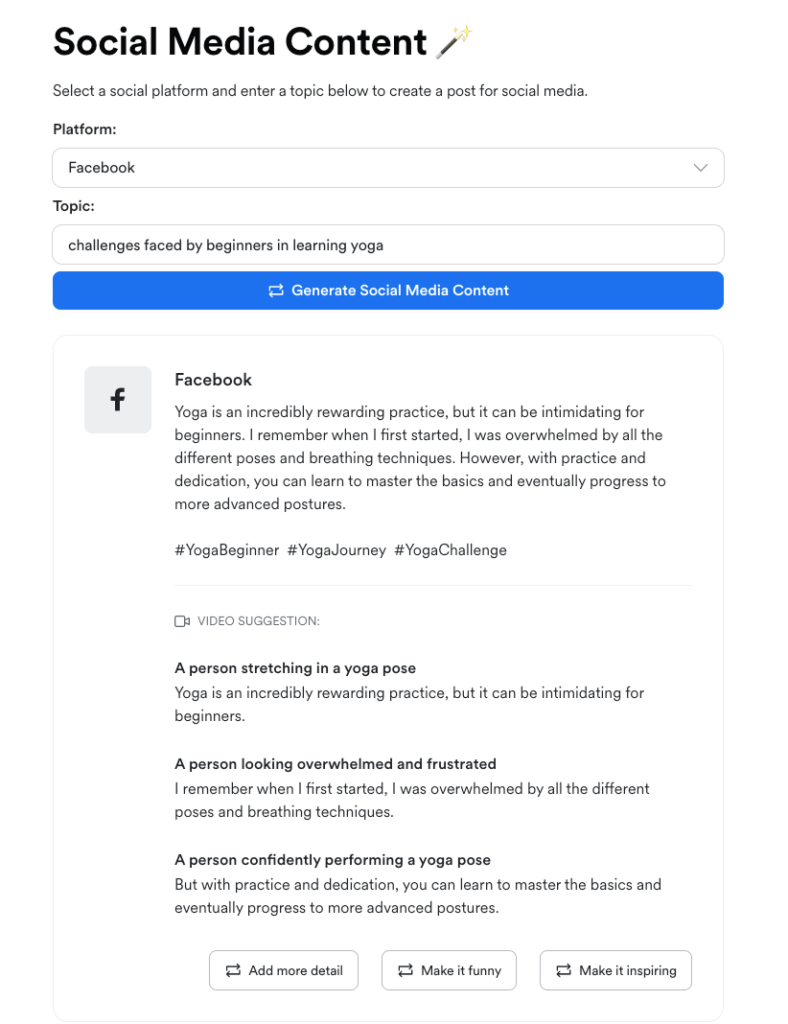Click the Make it inspiring button

pyautogui.click(x=615, y=970)
